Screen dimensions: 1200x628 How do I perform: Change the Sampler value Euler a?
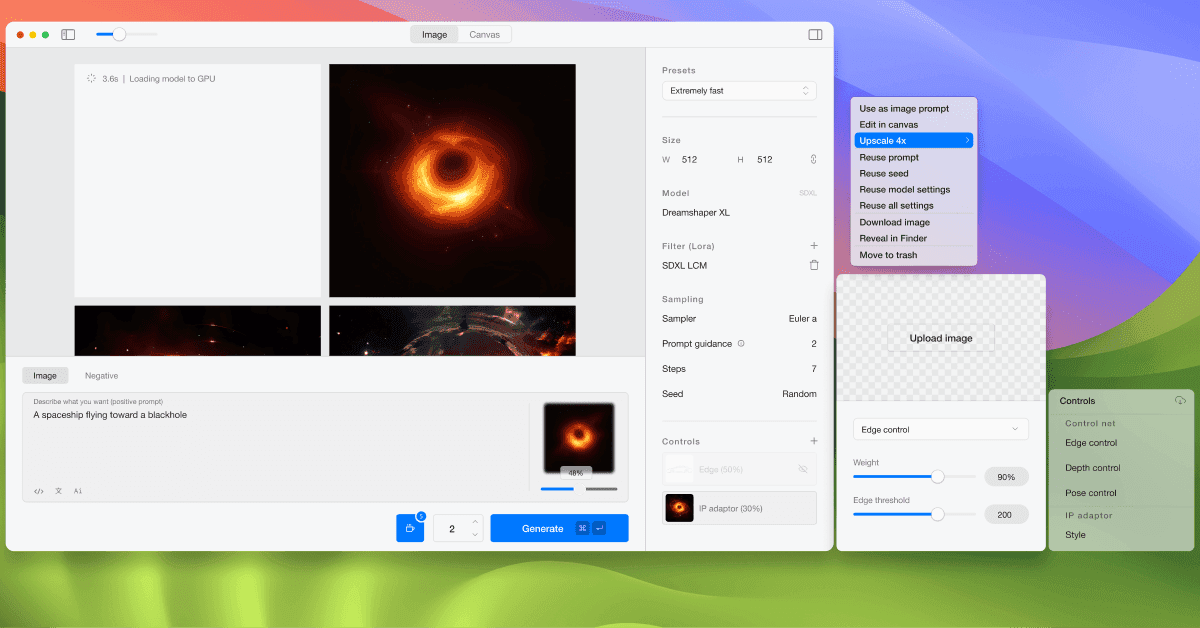point(802,319)
